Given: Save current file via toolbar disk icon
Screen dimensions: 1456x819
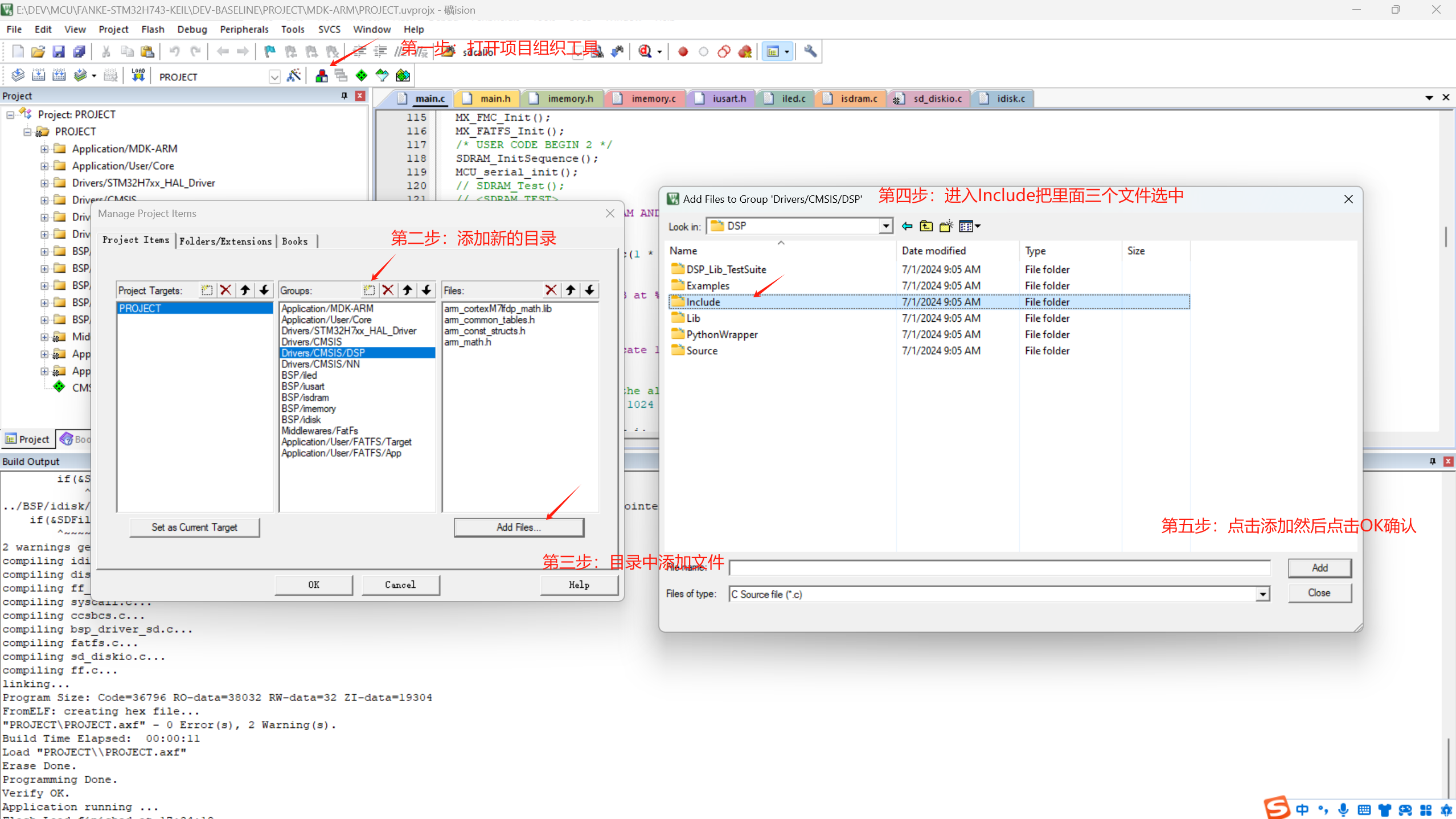Looking at the screenshot, I should pos(59,51).
